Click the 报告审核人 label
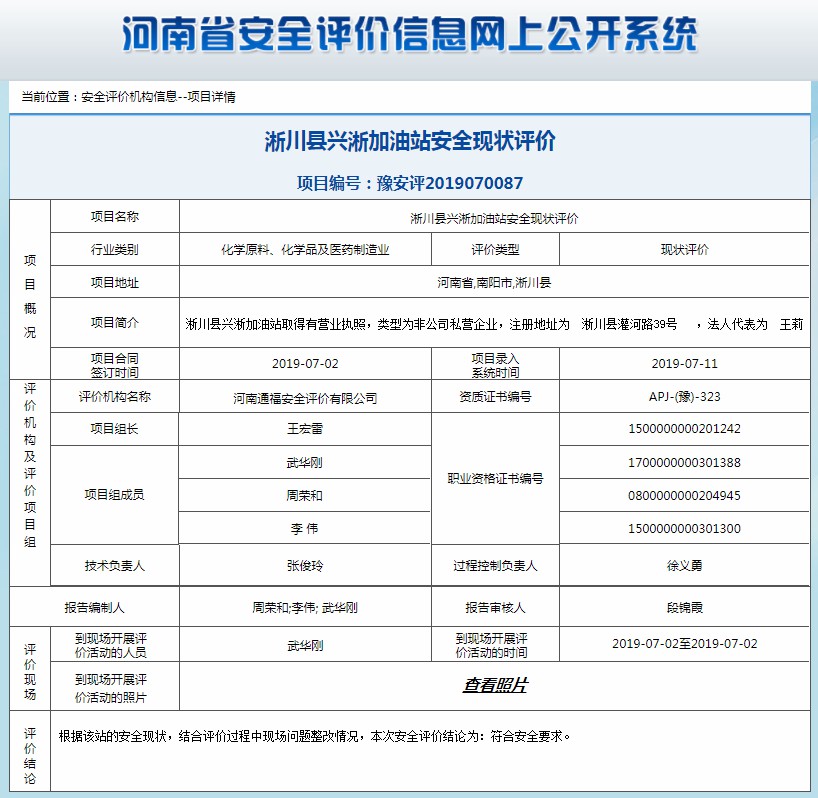This screenshot has height=798, width=818. (x=495, y=608)
